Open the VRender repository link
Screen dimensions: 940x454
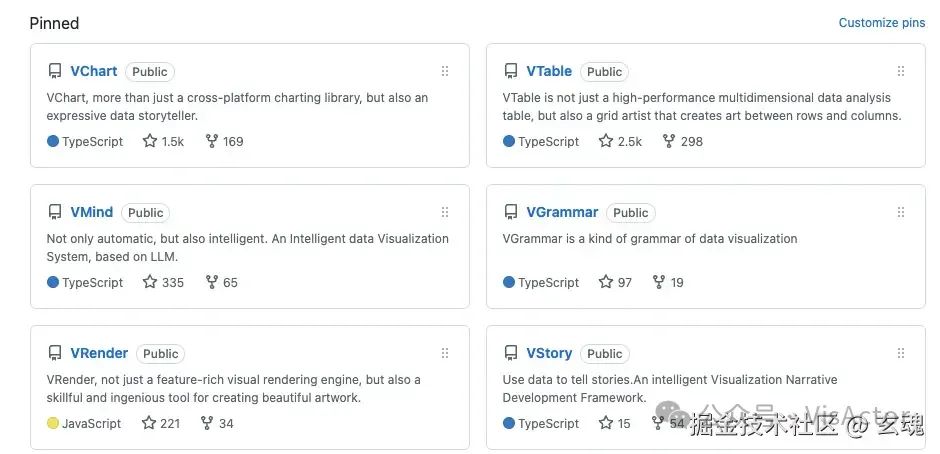tap(99, 353)
